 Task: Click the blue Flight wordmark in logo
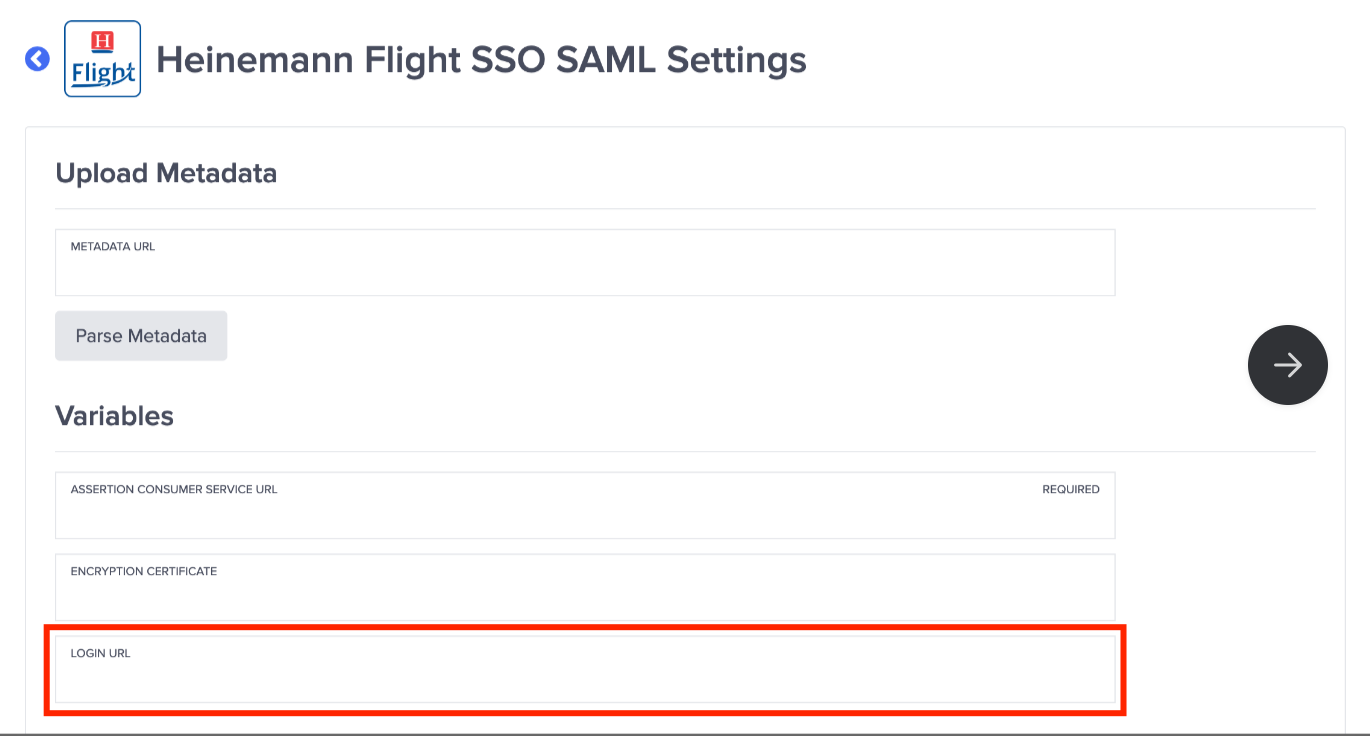tap(103, 74)
